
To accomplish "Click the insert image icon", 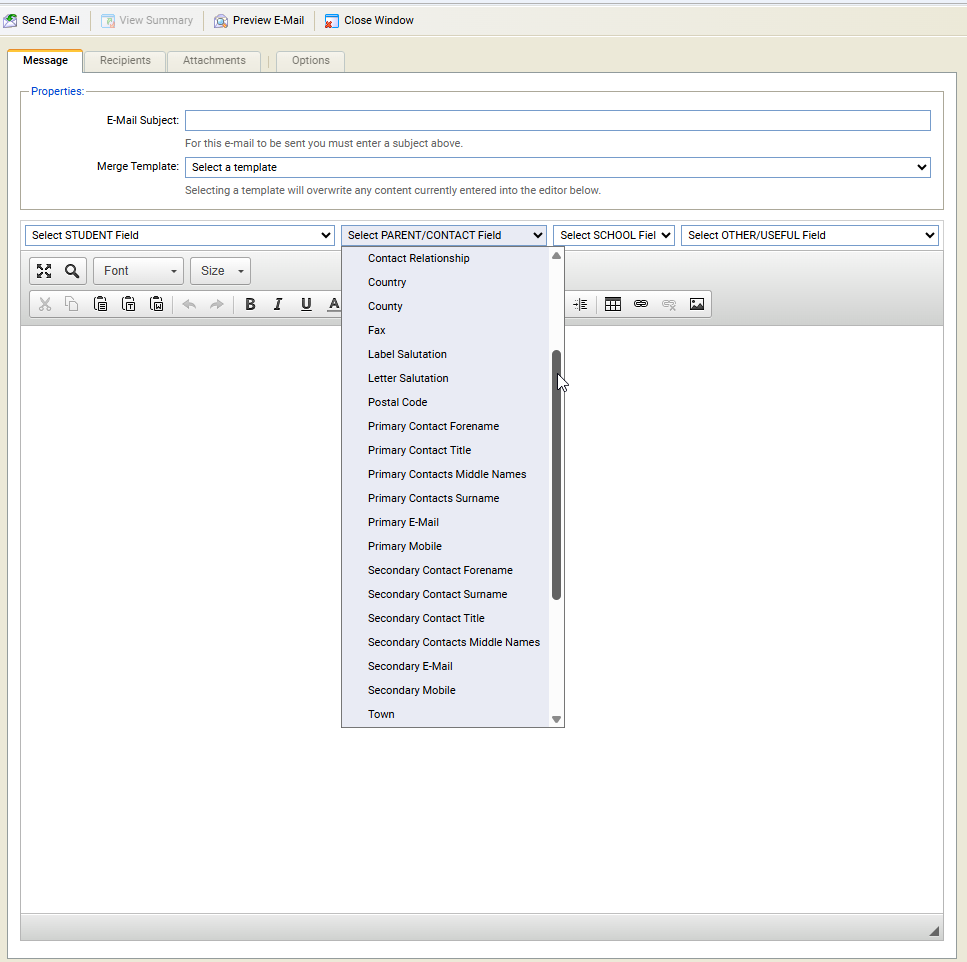I will tap(697, 304).
